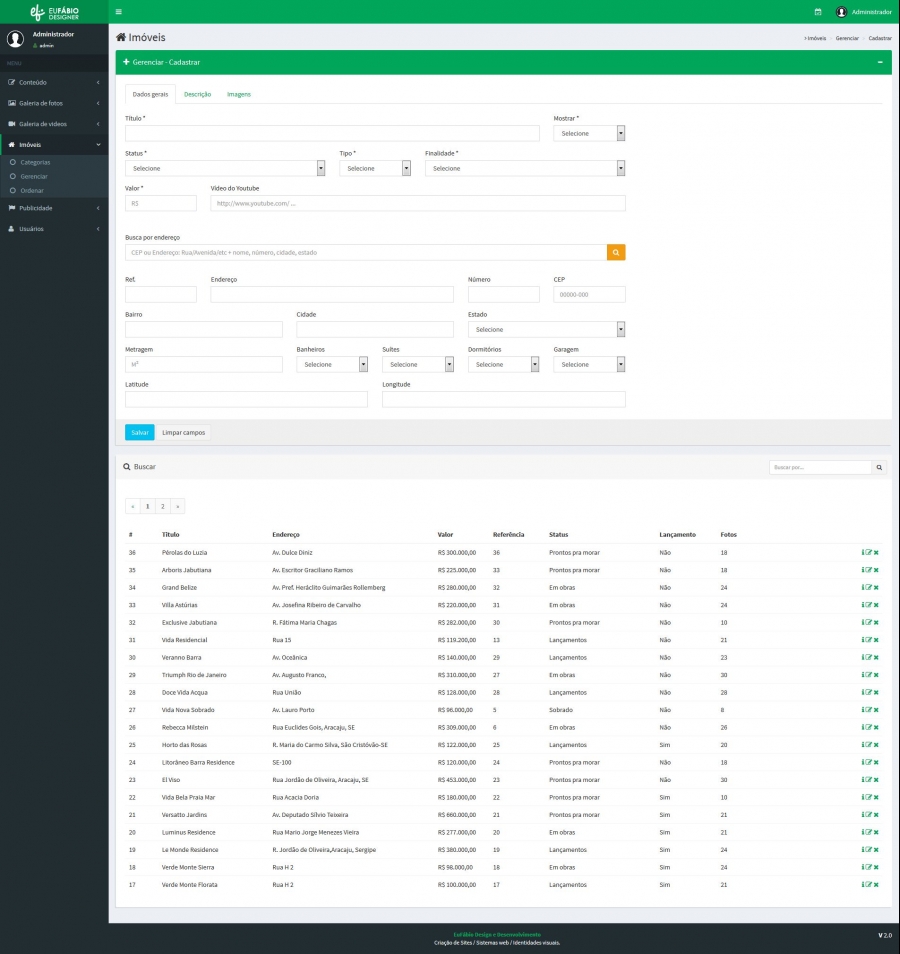Image resolution: width=900 pixels, height=954 pixels.
Task: Click the Valor R$ input field
Action: [x=161, y=203]
